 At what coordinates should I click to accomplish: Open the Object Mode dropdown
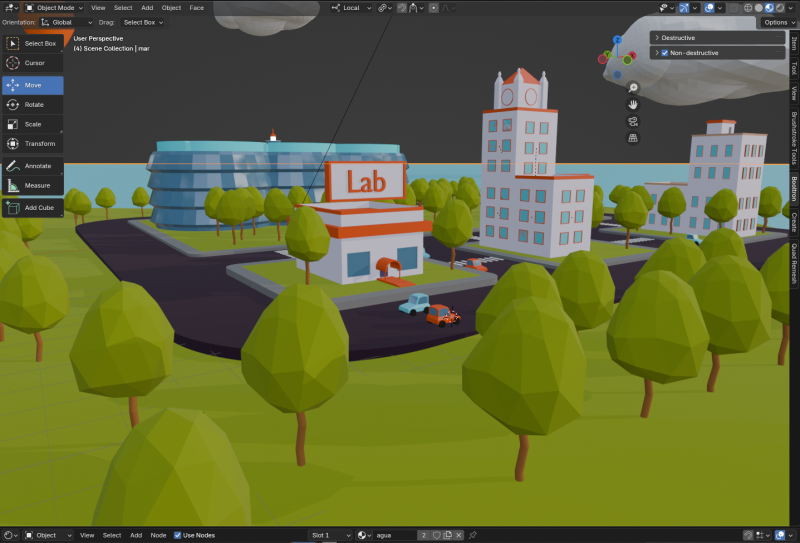coord(54,8)
